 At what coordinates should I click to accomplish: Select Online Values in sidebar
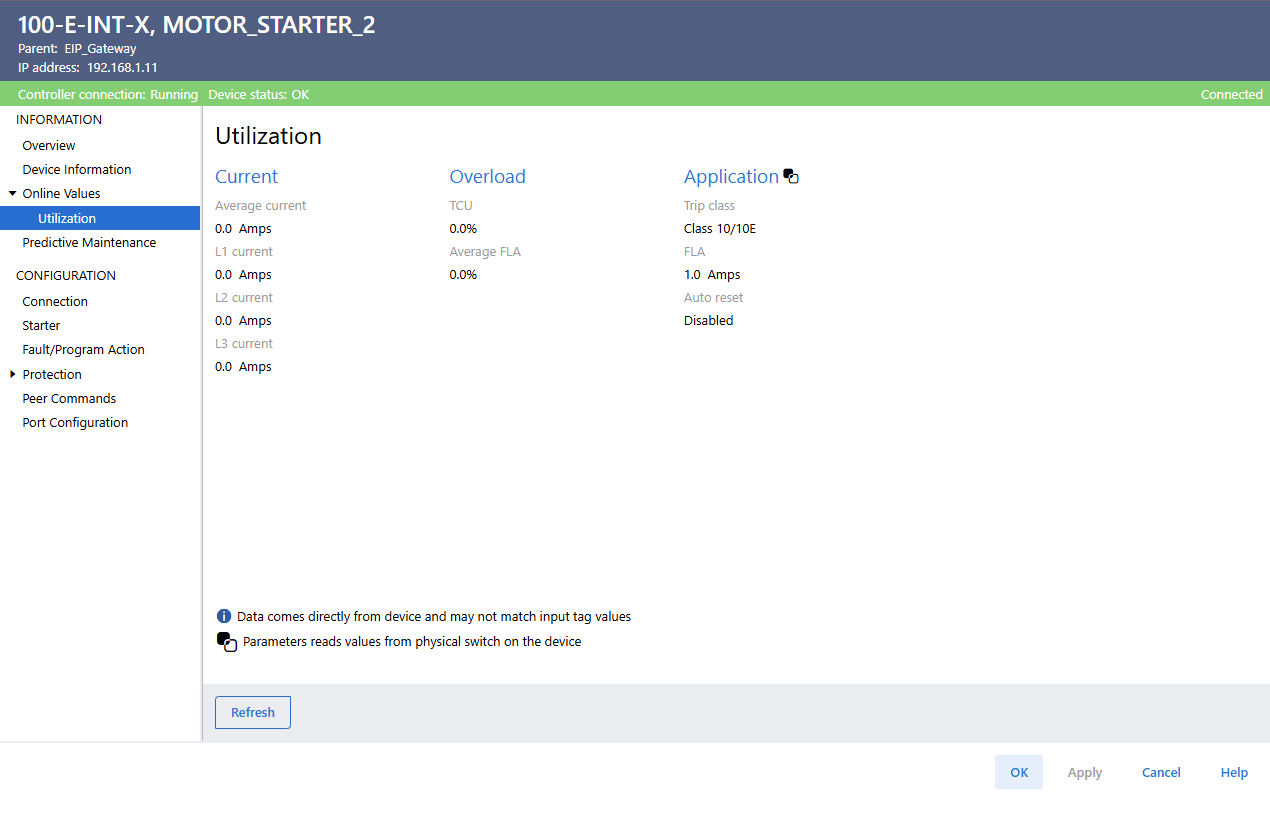(61, 193)
